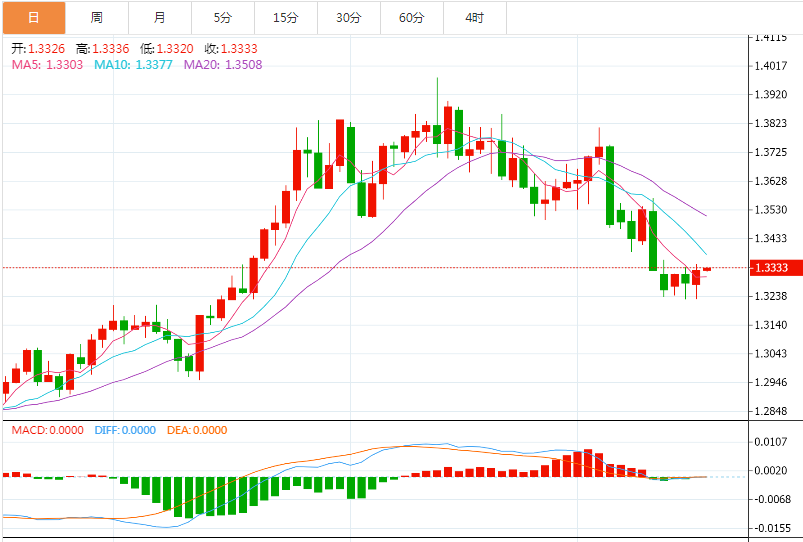This screenshot has height=542, width=803.
Task: Click the 0.0020 MACD axis label
Action: [771, 470]
